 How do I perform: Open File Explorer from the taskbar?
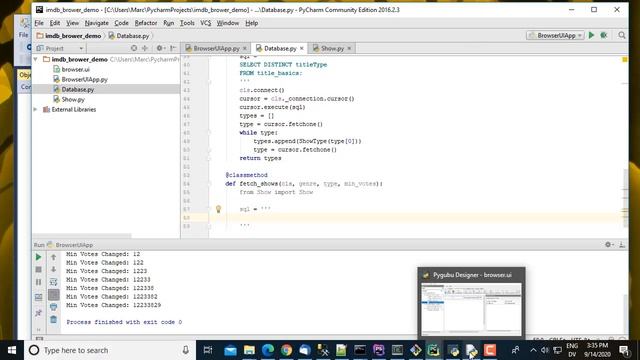249,350
